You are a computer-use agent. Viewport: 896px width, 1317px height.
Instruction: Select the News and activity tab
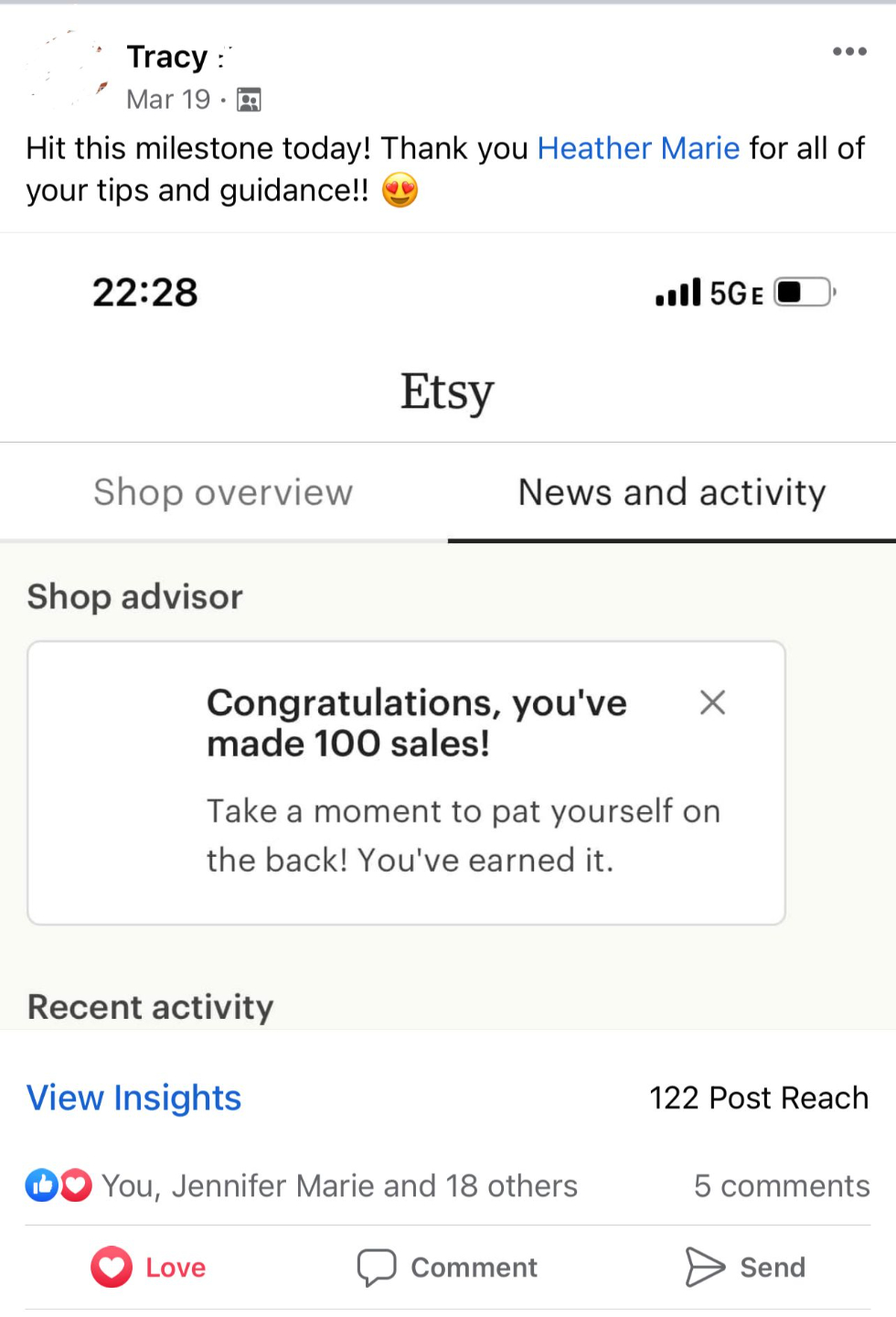672,492
